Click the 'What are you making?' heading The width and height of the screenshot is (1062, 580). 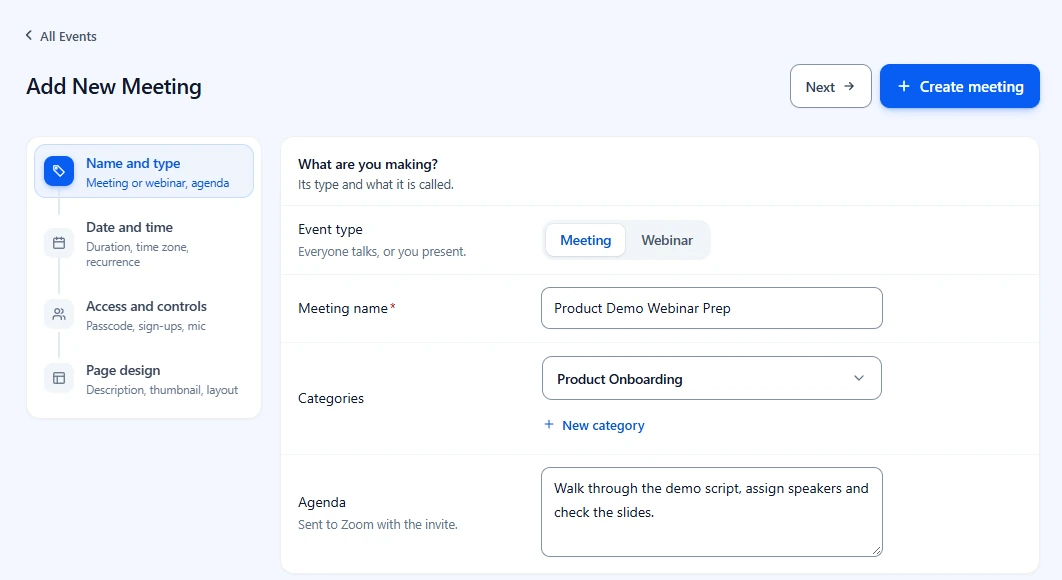coord(368,164)
